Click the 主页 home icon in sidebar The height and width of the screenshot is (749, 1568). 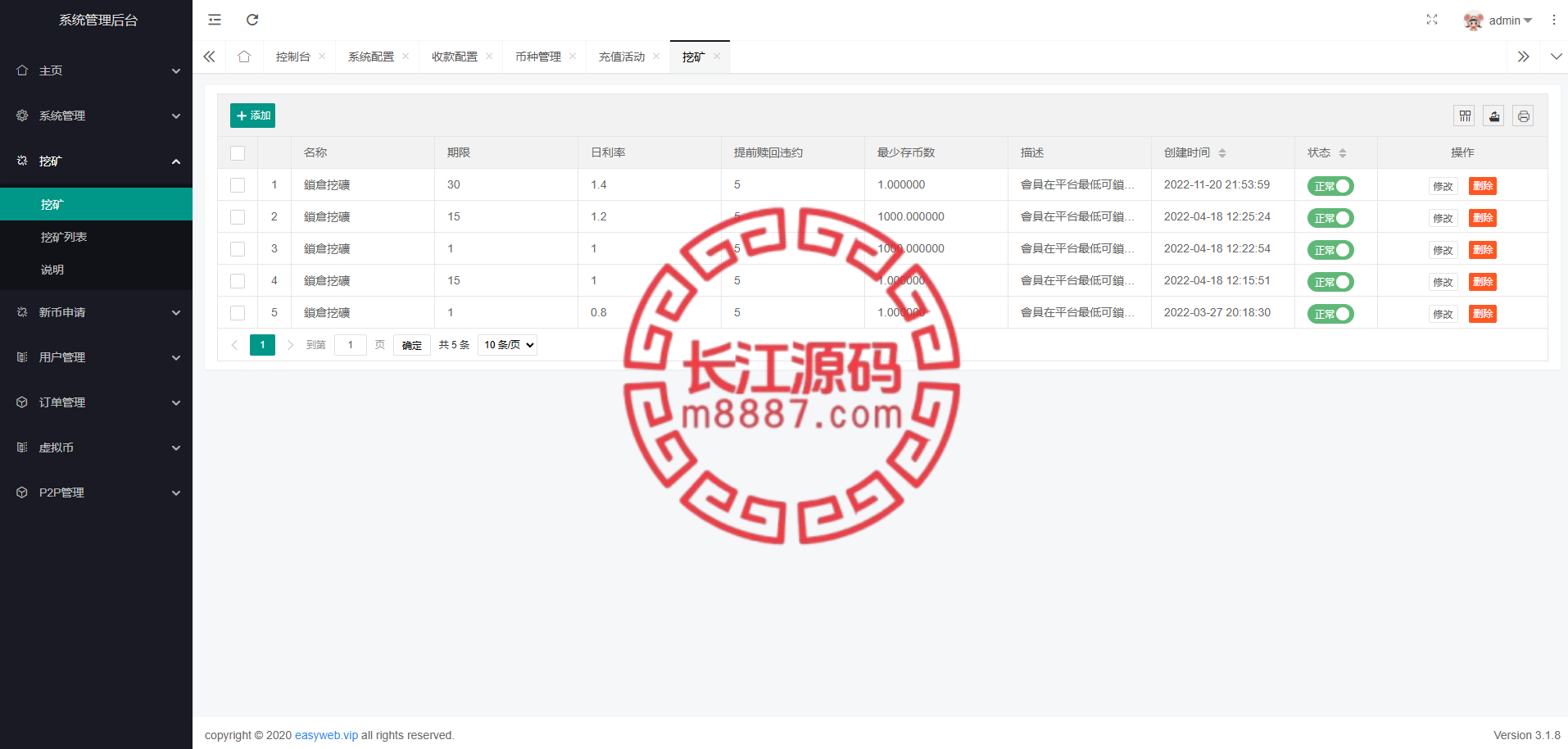point(22,70)
